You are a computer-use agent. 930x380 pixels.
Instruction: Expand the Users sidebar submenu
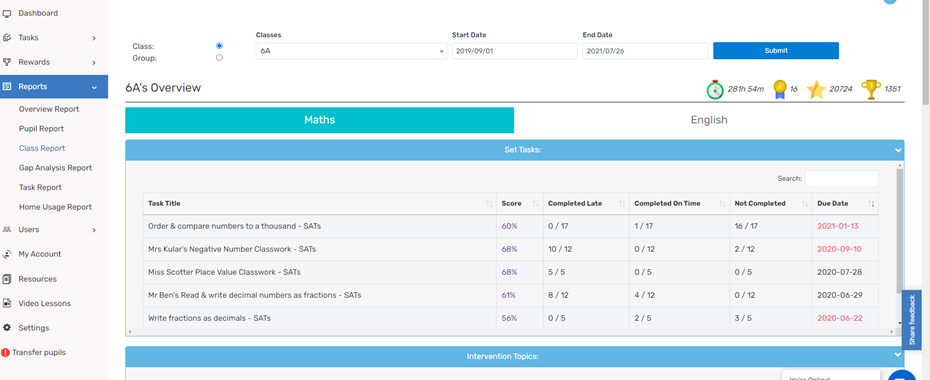point(94,230)
